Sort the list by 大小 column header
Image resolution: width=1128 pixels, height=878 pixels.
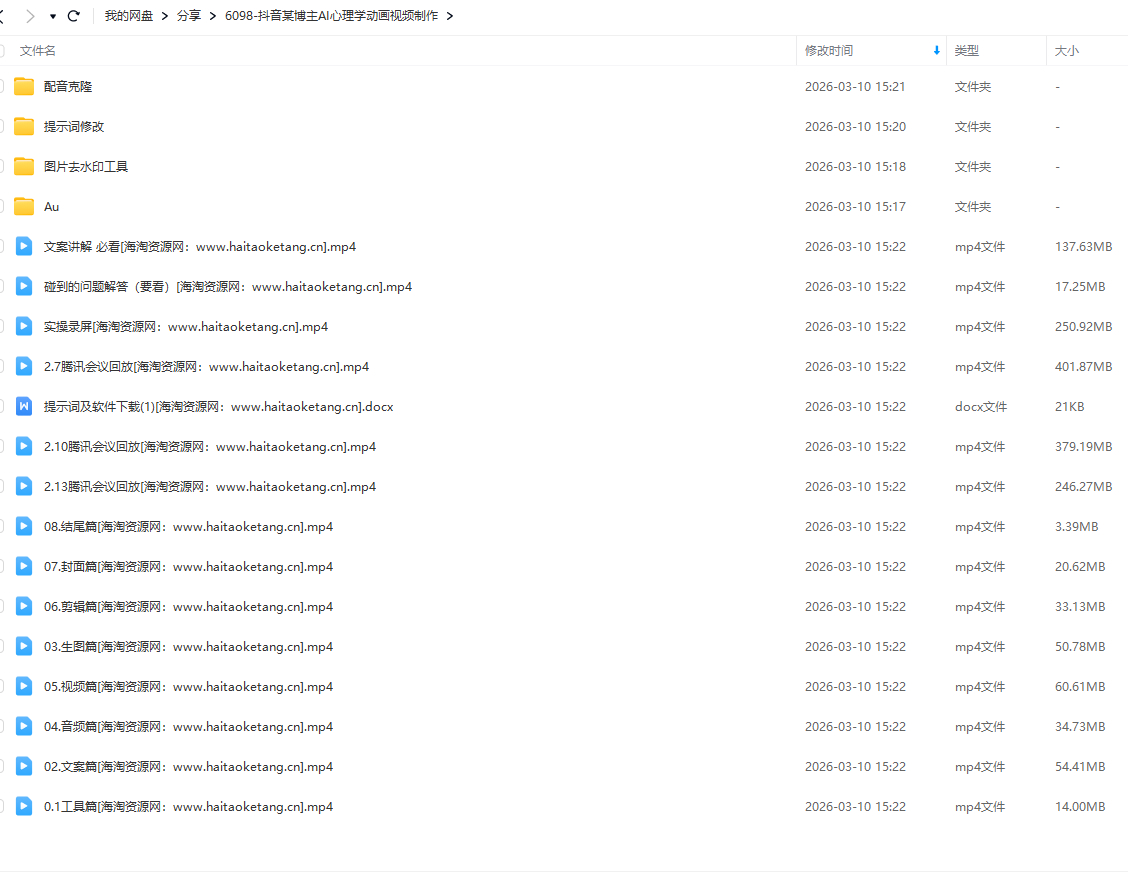tap(1066, 51)
